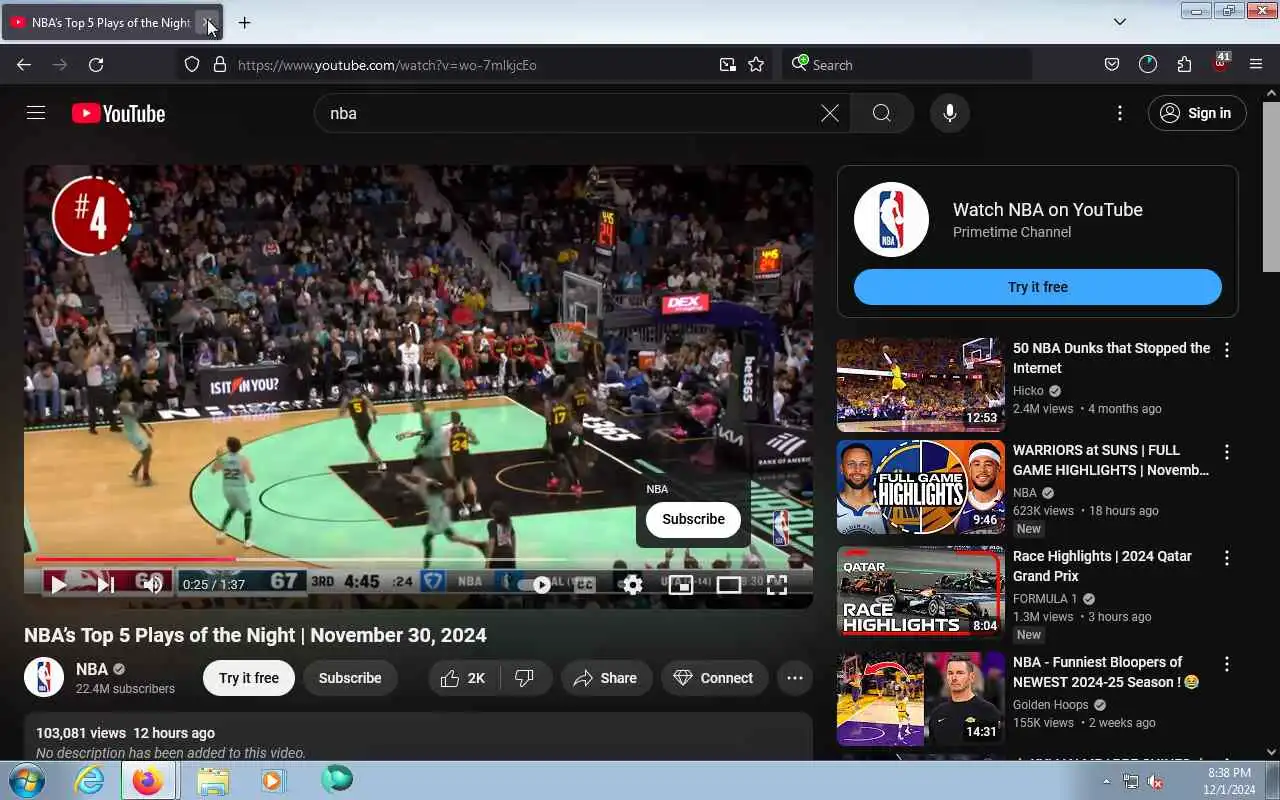Open the red extension icon with the 41 badge
This screenshot has height=800, width=1280.
click(1220, 63)
